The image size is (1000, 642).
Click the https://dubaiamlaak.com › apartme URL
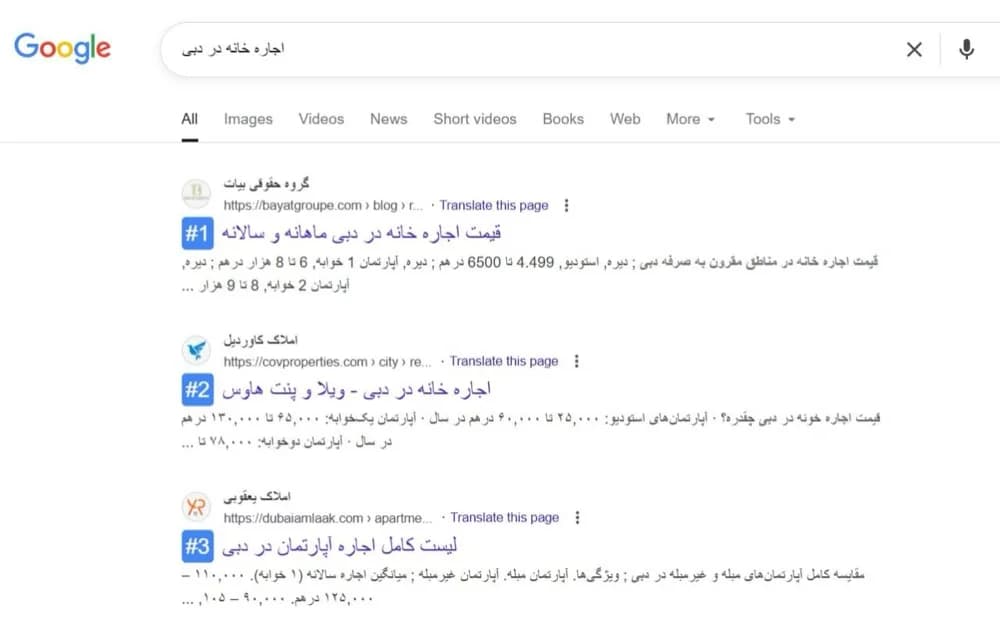328,518
